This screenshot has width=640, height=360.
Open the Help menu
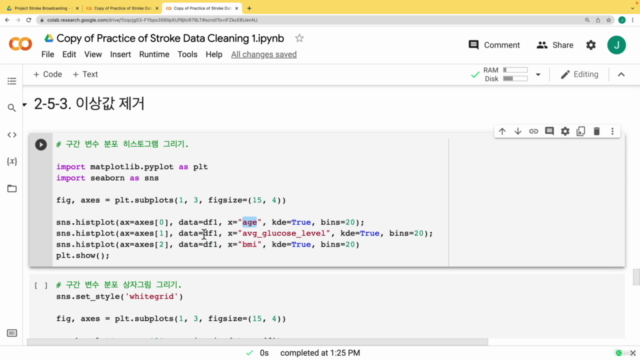pyautogui.click(x=214, y=54)
